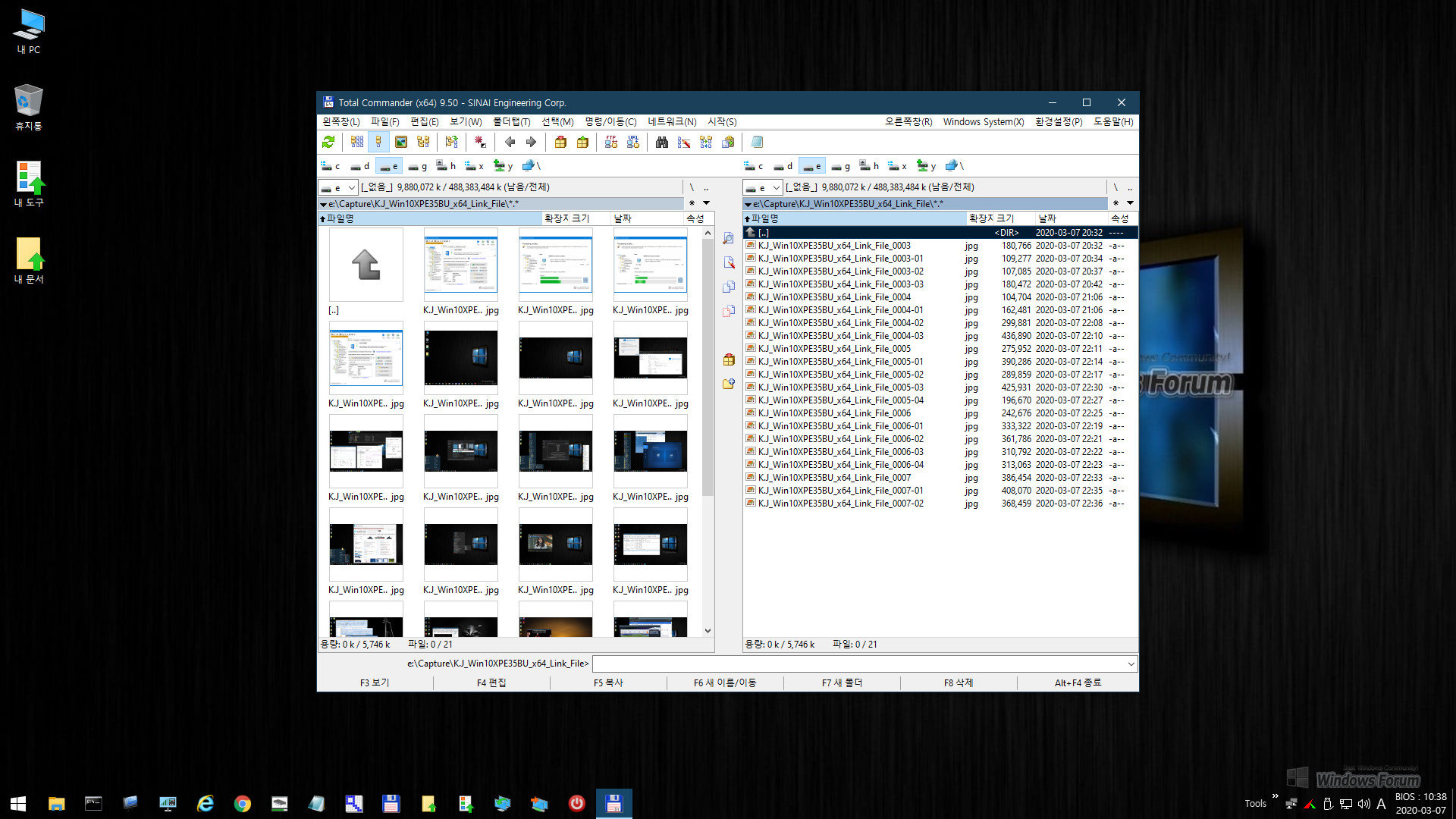Image resolution: width=1456 pixels, height=819 pixels.
Task: Click F8 삭제 button
Action: (959, 682)
